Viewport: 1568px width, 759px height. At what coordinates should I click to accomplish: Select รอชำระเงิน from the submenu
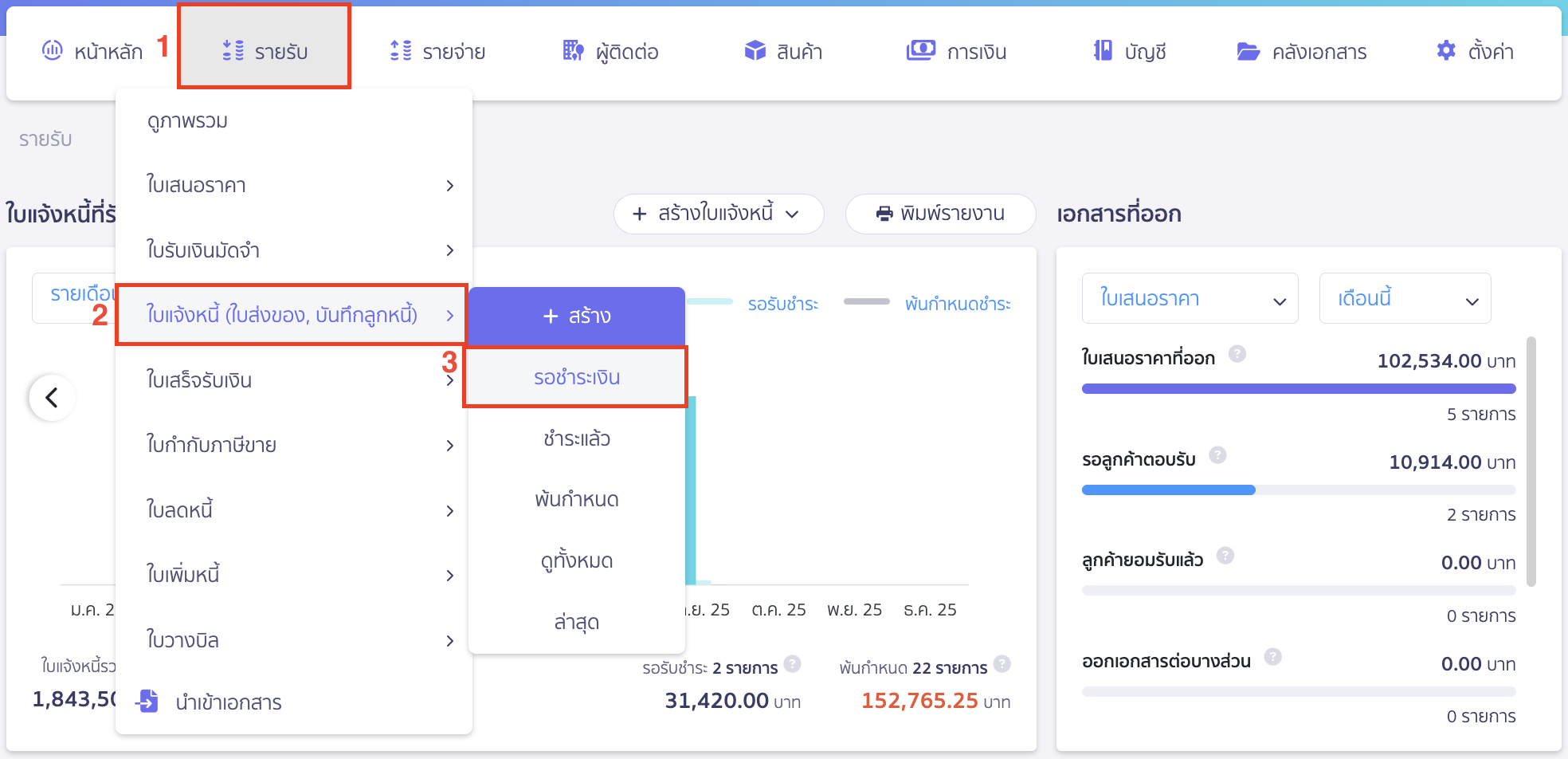[575, 377]
